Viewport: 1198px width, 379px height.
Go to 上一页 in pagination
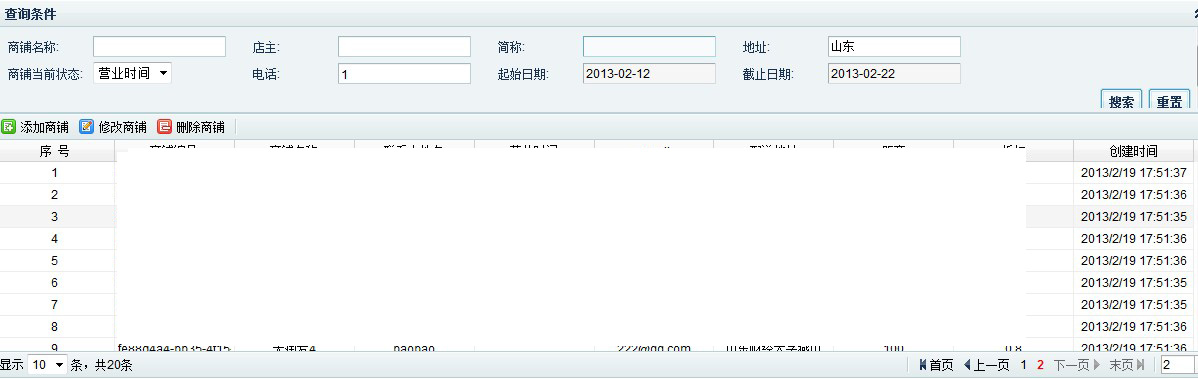point(992,365)
